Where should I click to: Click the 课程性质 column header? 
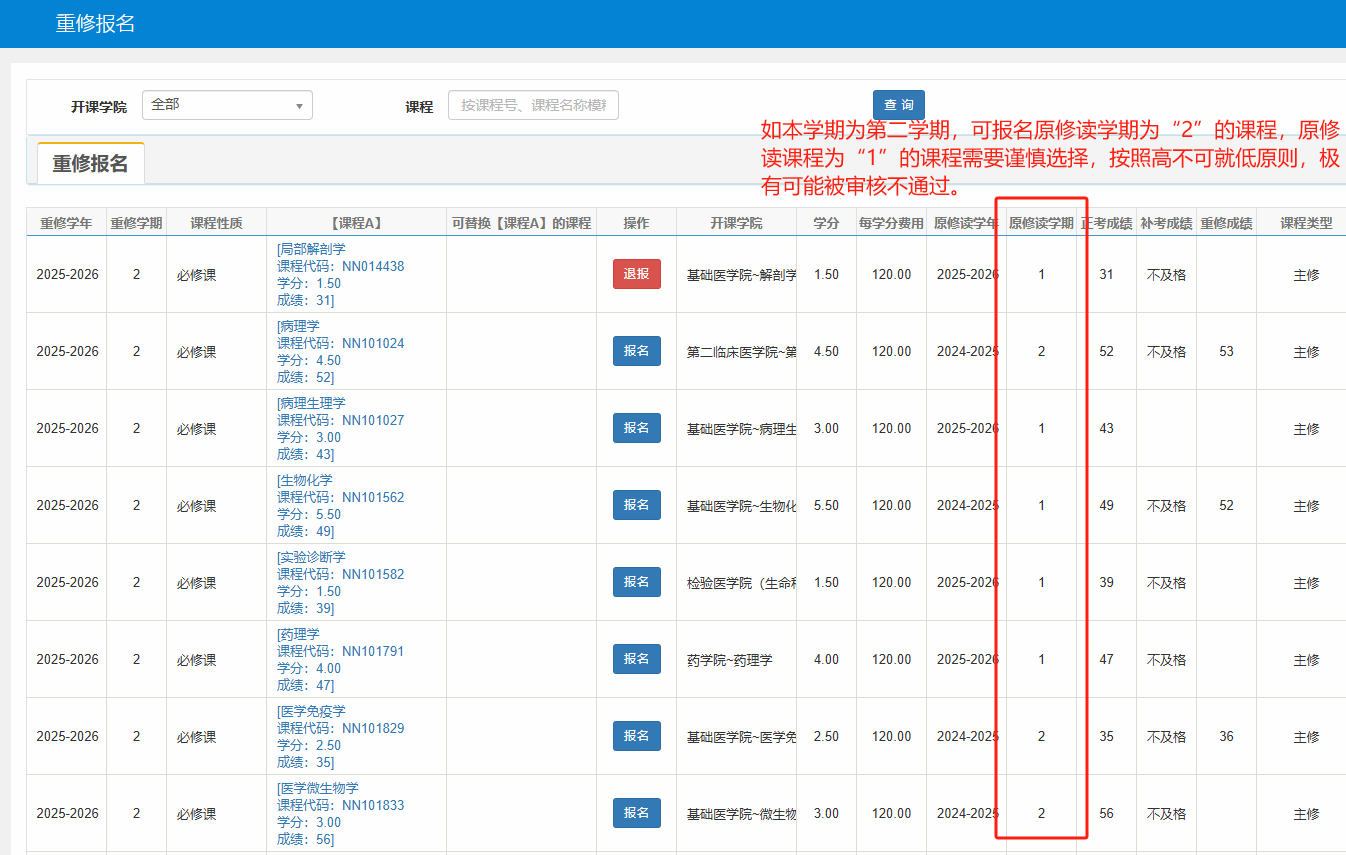coord(216,223)
